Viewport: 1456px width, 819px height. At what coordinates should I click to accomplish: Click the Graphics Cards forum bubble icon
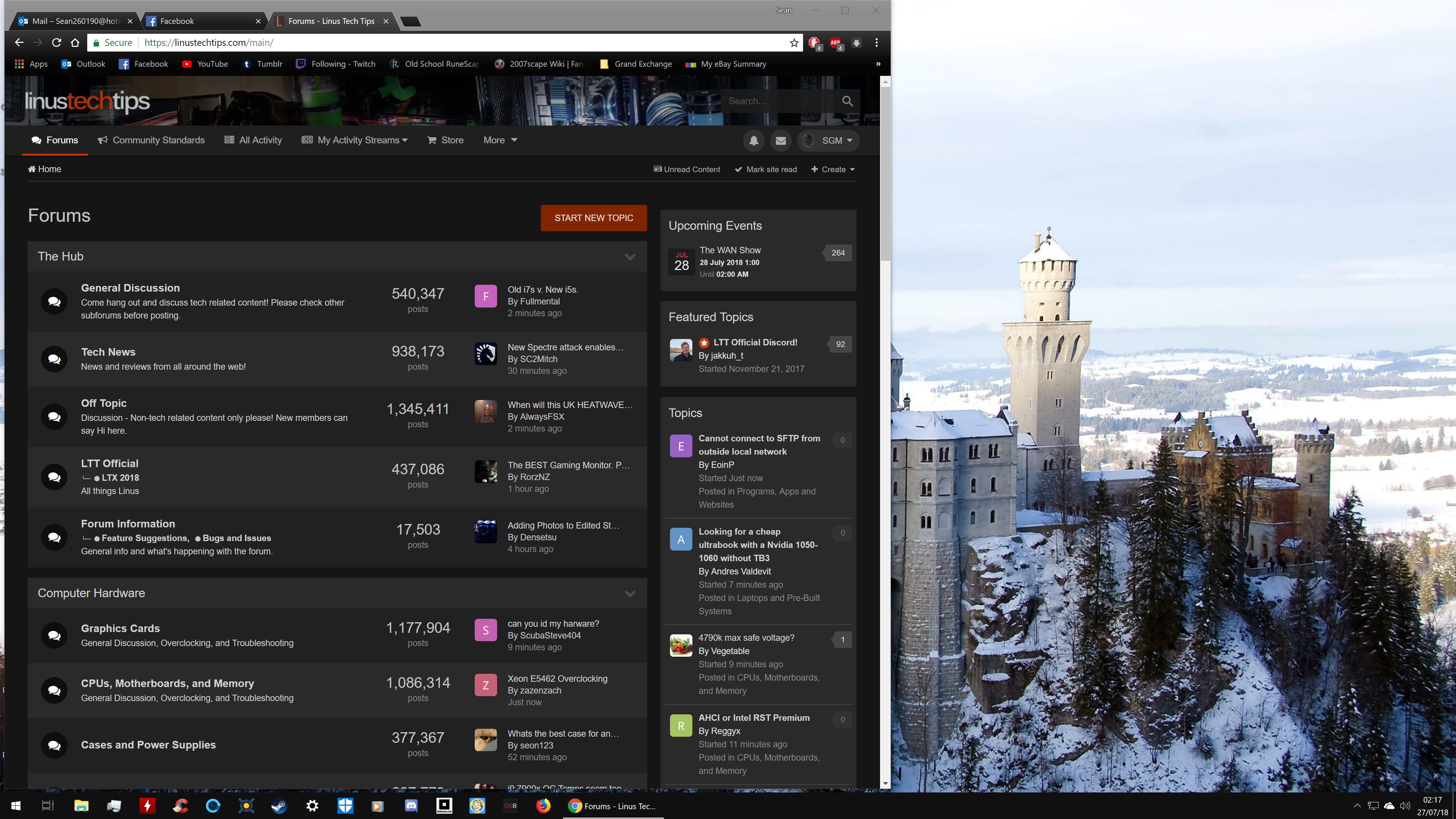point(54,635)
